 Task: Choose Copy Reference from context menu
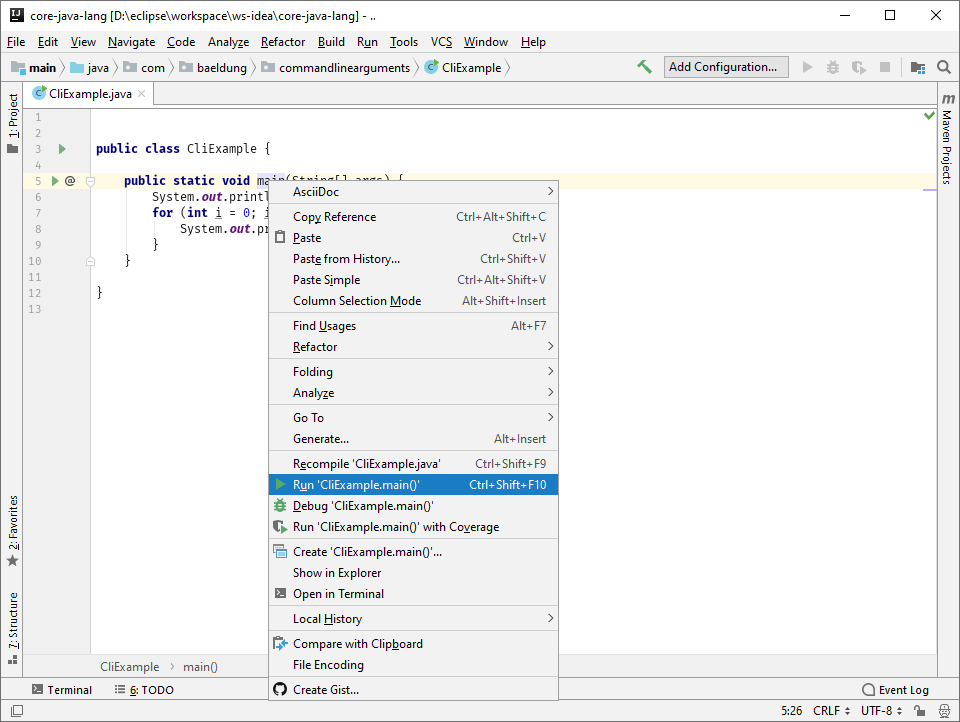(x=414, y=217)
